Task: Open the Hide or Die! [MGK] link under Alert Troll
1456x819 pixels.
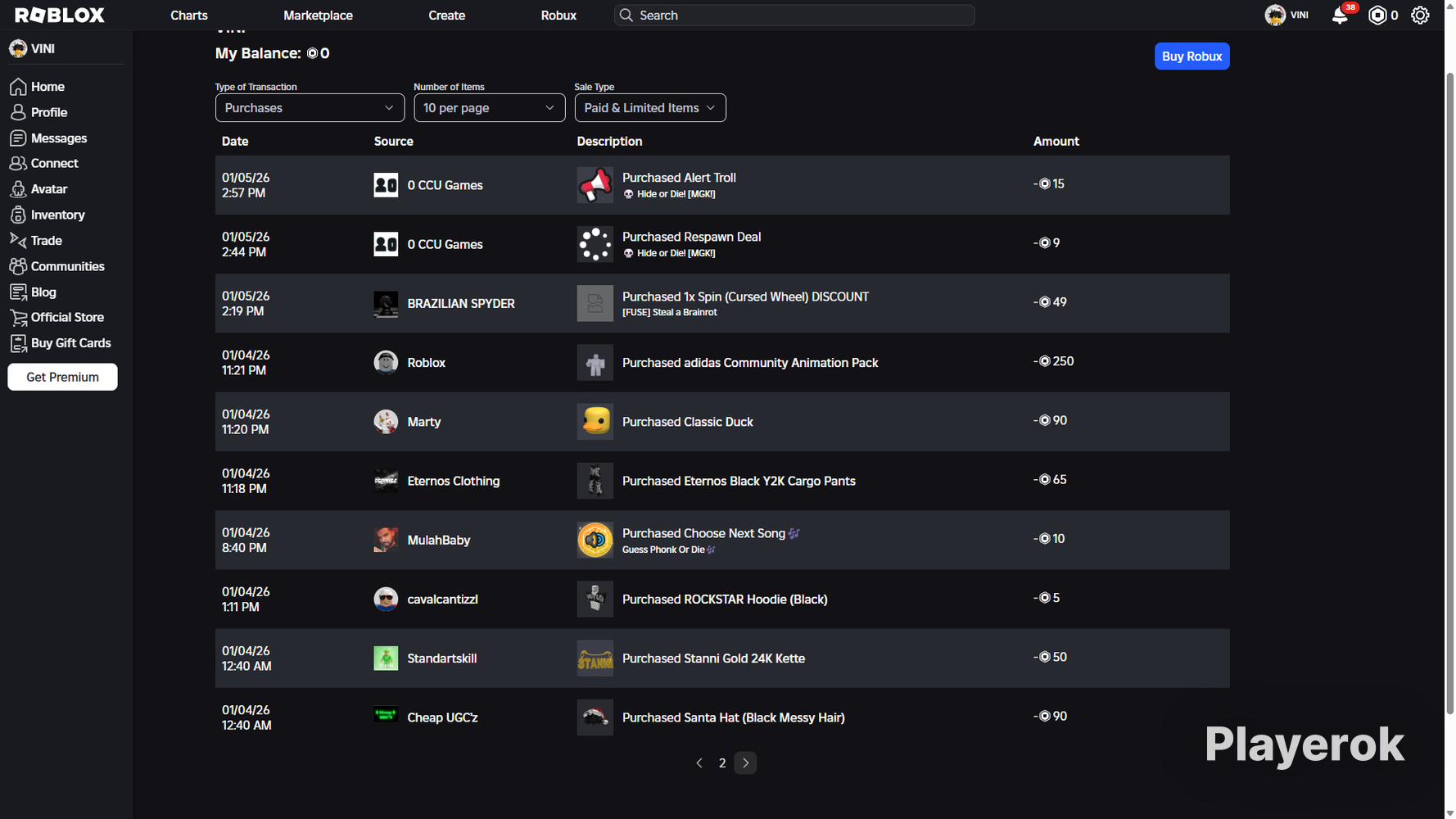Action: 676,195
